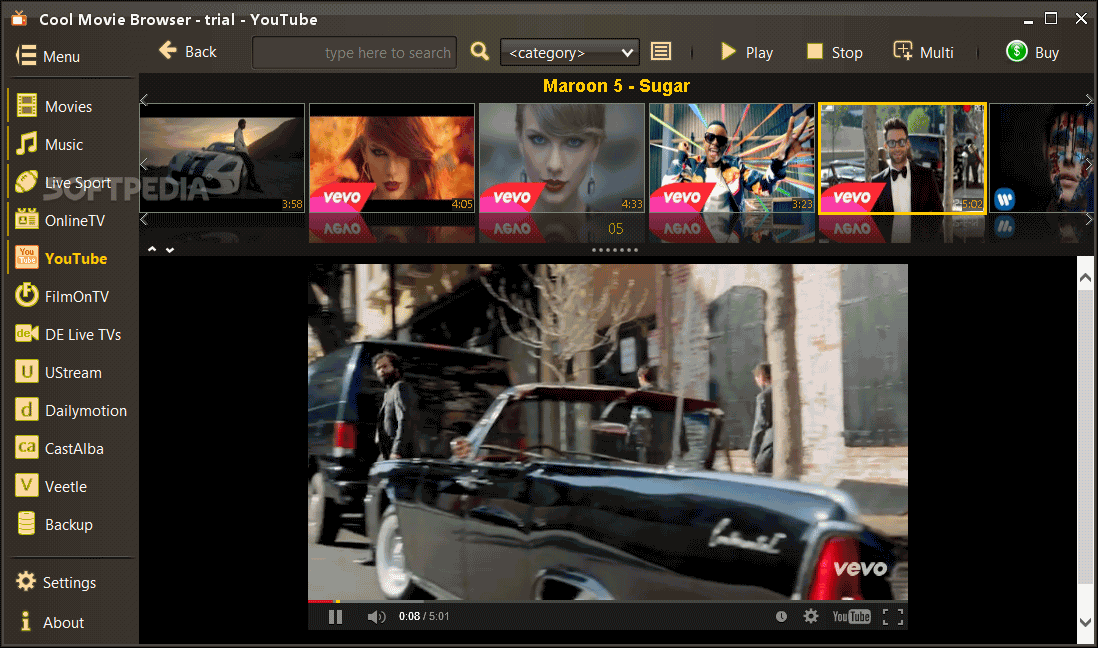
Task: Click the scrollbar up arrow
Action: click(x=1085, y=277)
